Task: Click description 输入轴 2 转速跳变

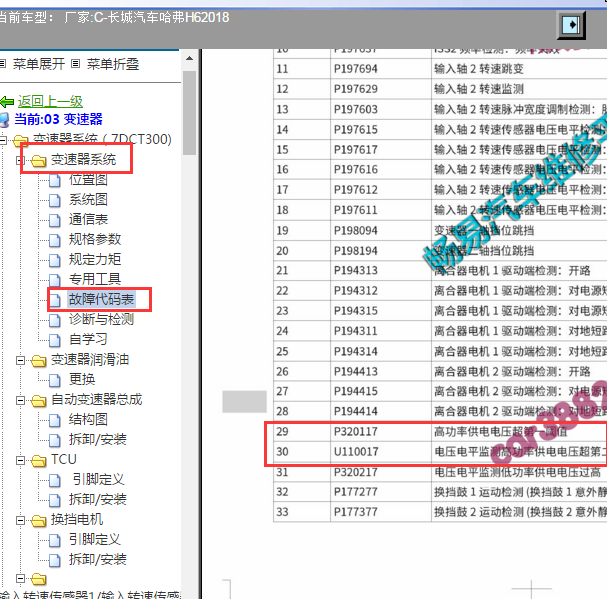Action: pyautogui.click(x=479, y=69)
